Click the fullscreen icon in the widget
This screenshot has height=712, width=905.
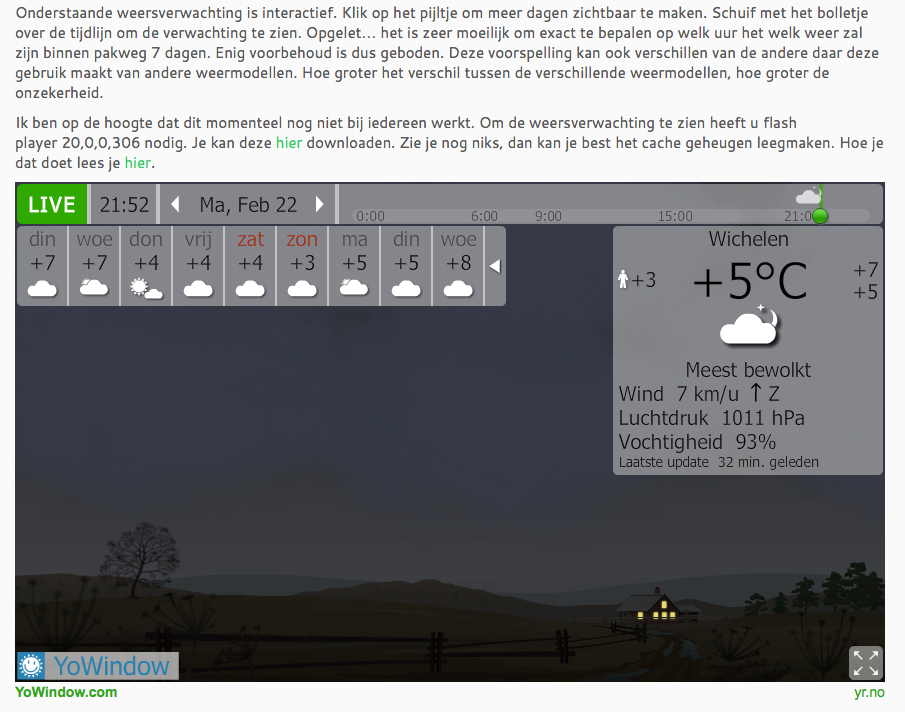(x=865, y=663)
